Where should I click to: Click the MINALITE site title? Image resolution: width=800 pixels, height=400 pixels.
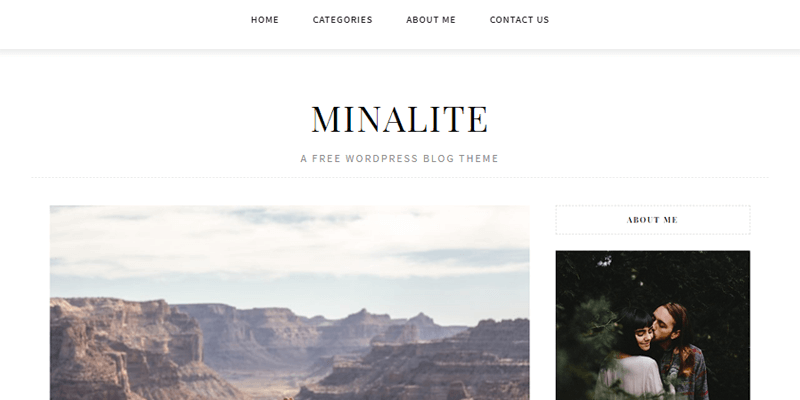click(399, 119)
